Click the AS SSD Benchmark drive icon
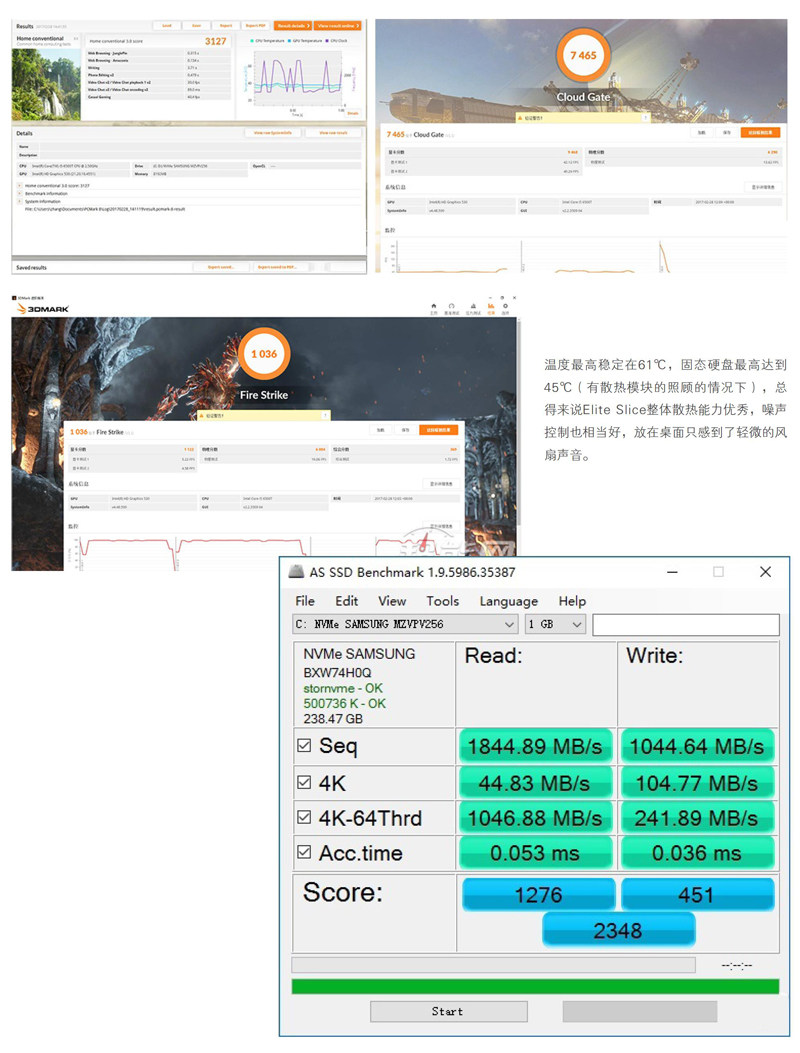This screenshot has width=800, height=1053. [x=296, y=572]
